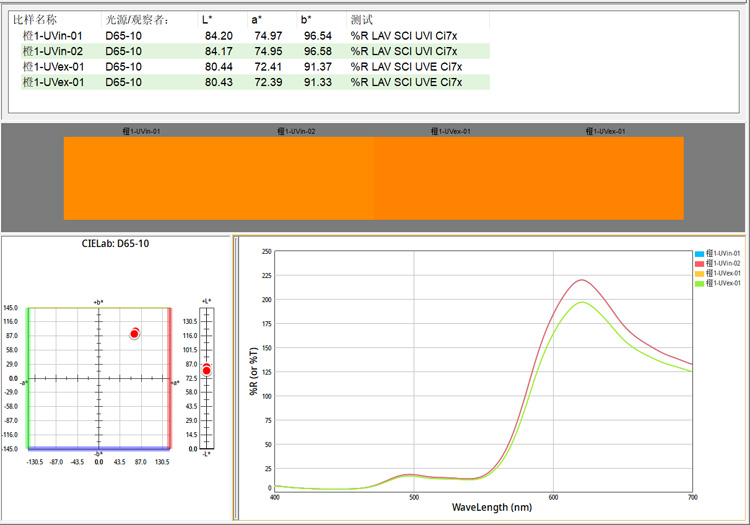This screenshot has height=525, width=750.
Task: Click the 测试 column header
Action: pyautogui.click(x=362, y=20)
